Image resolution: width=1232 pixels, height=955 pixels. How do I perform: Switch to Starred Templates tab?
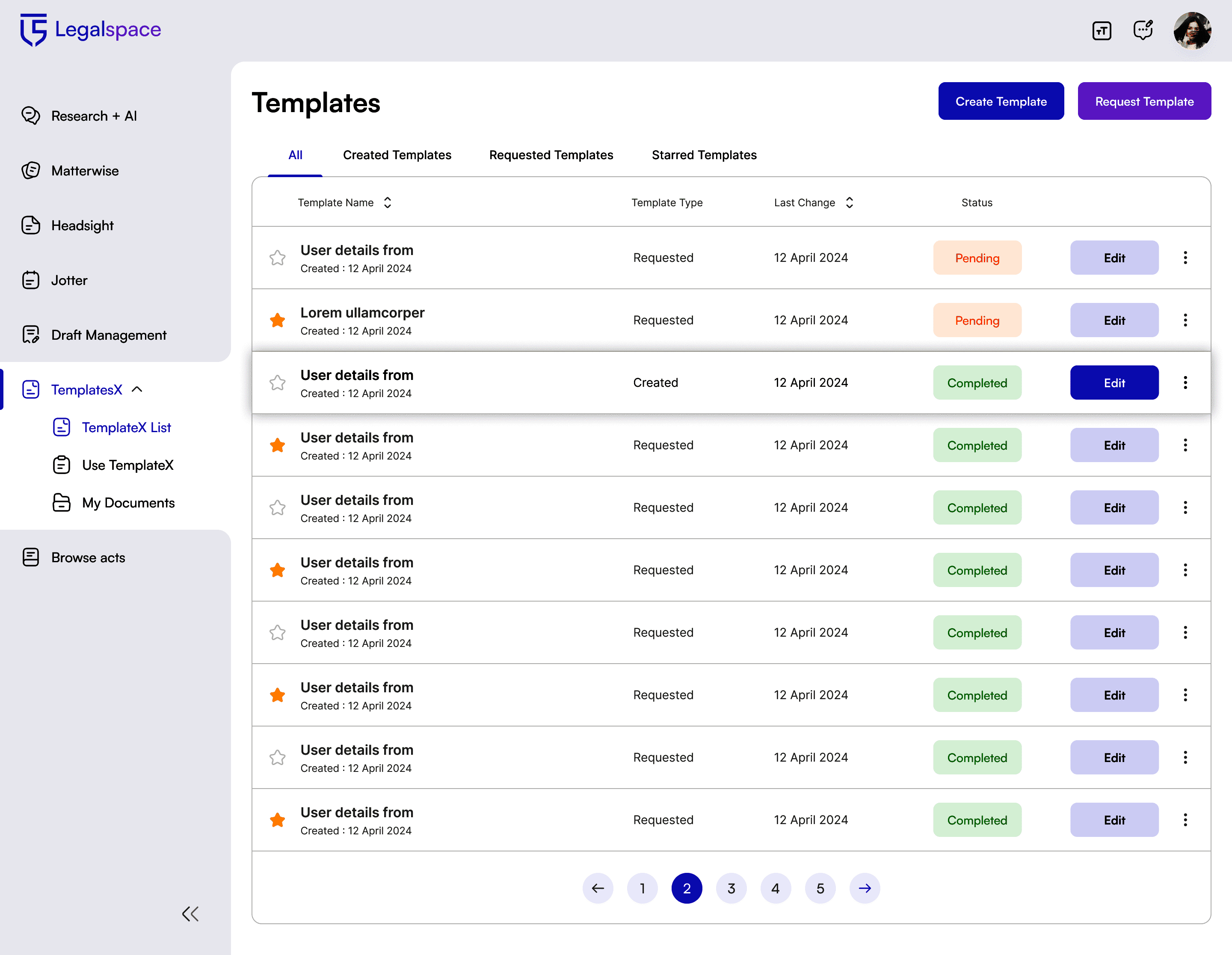pos(703,155)
